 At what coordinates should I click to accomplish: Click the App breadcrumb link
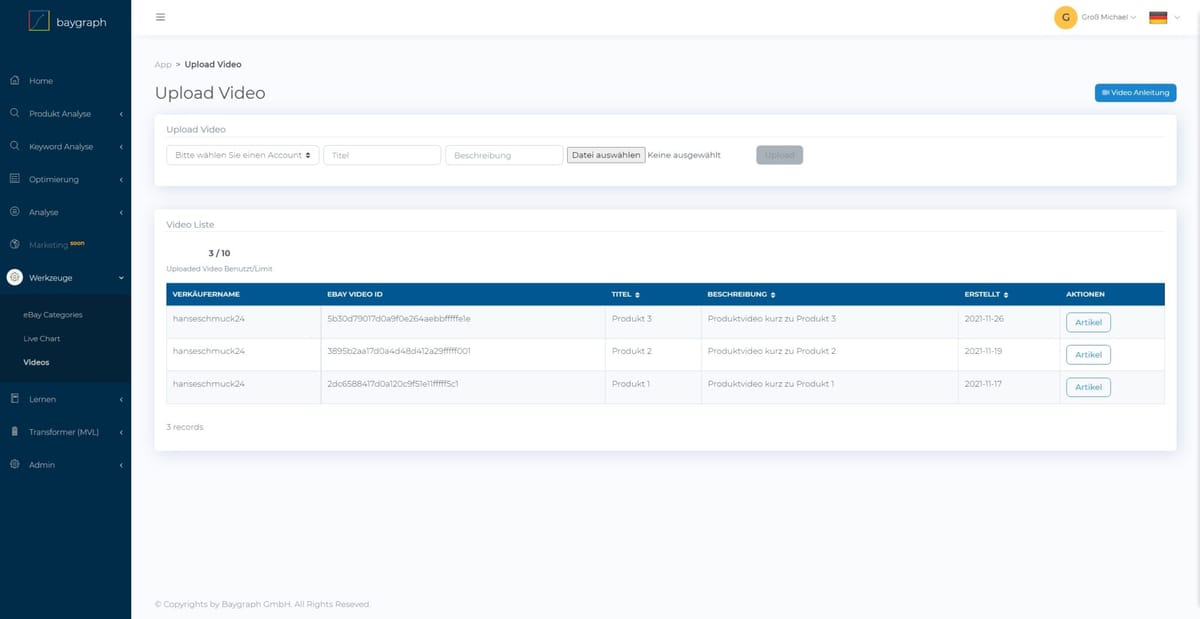click(x=163, y=64)
